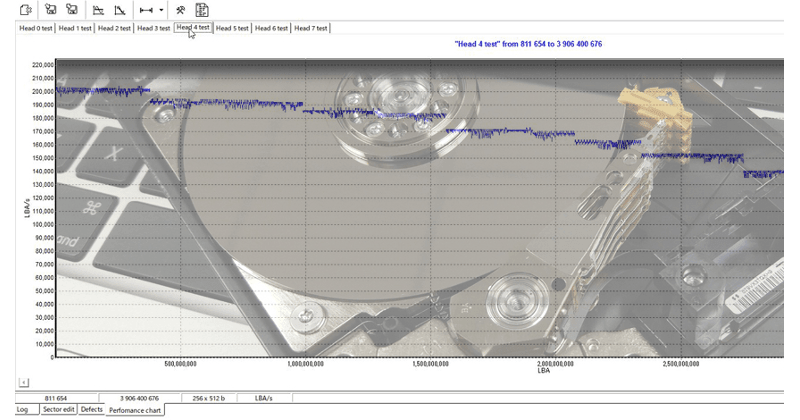Switch to the Head 7 test tab
Image resolution: width=800 pixels, height=420 pixels.
tap(310, 28)
